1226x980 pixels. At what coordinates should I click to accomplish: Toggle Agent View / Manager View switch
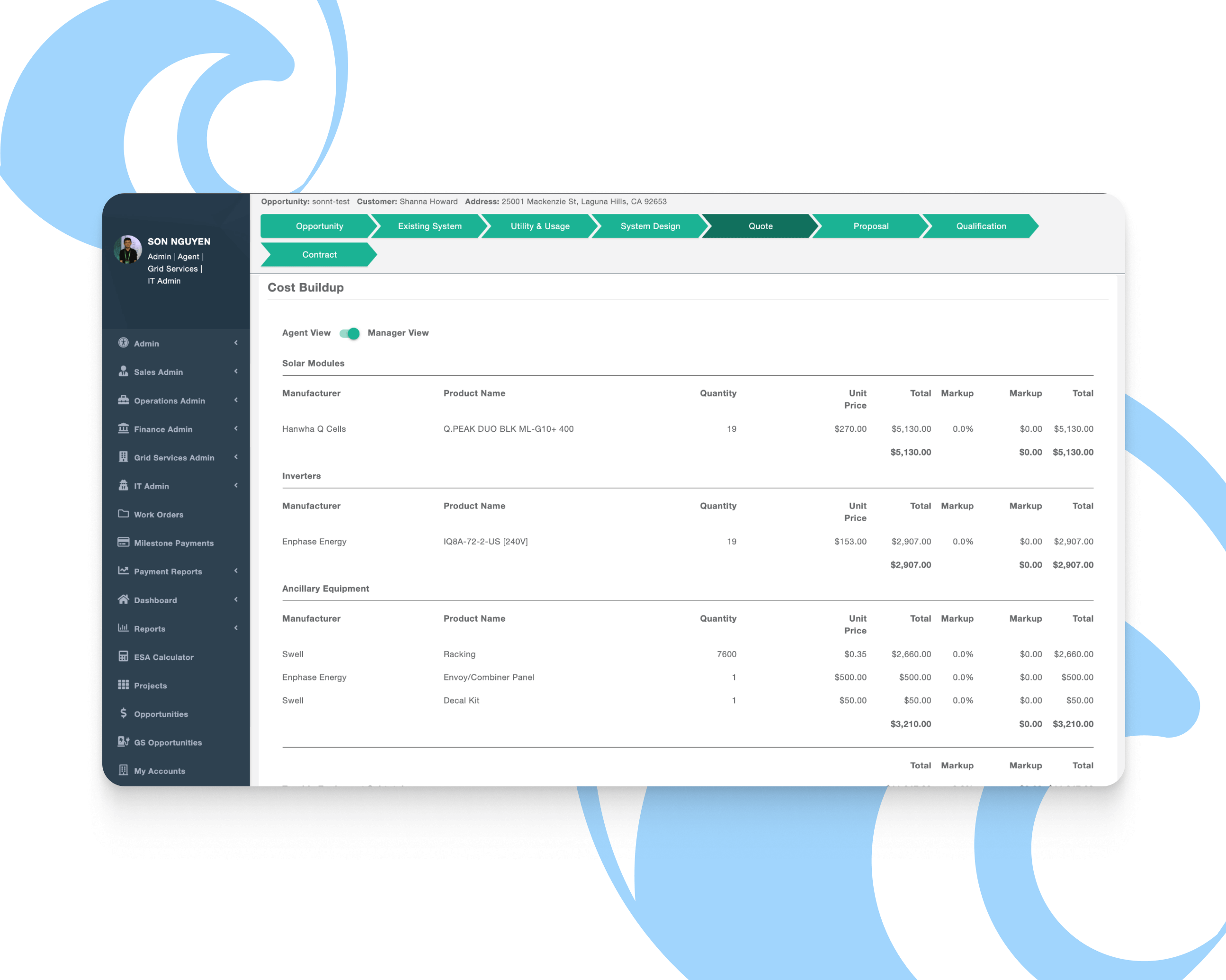point(349,333)
